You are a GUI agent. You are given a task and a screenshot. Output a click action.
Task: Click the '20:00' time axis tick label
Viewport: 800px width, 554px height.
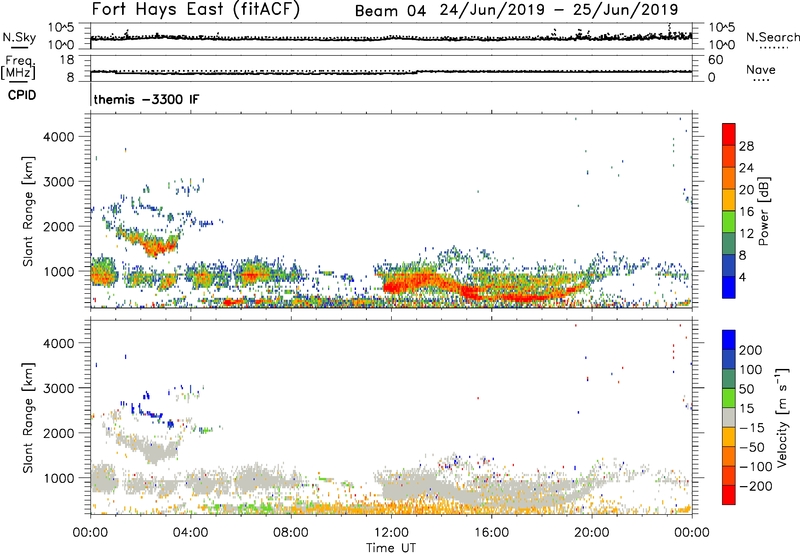pyautogui.click(x=591, y=533)
